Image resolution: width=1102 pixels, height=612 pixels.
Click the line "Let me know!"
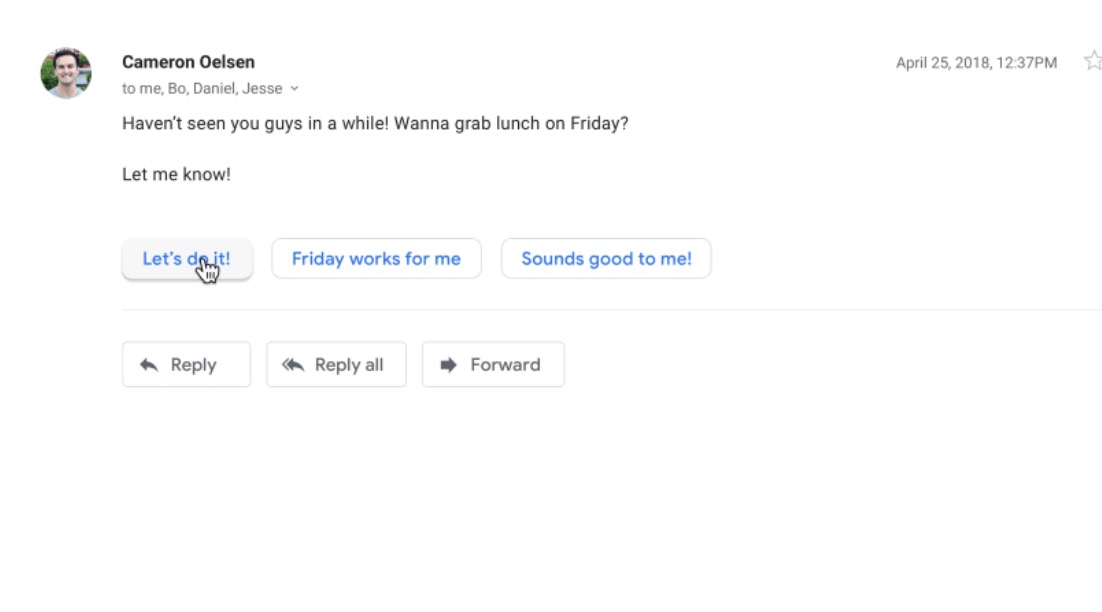pyautogui.click(x=176, y=174)
